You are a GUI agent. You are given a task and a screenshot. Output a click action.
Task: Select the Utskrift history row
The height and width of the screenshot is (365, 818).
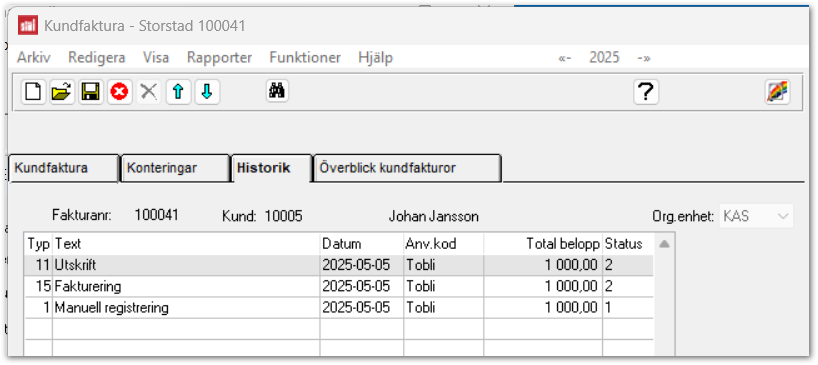pos(339,265)
